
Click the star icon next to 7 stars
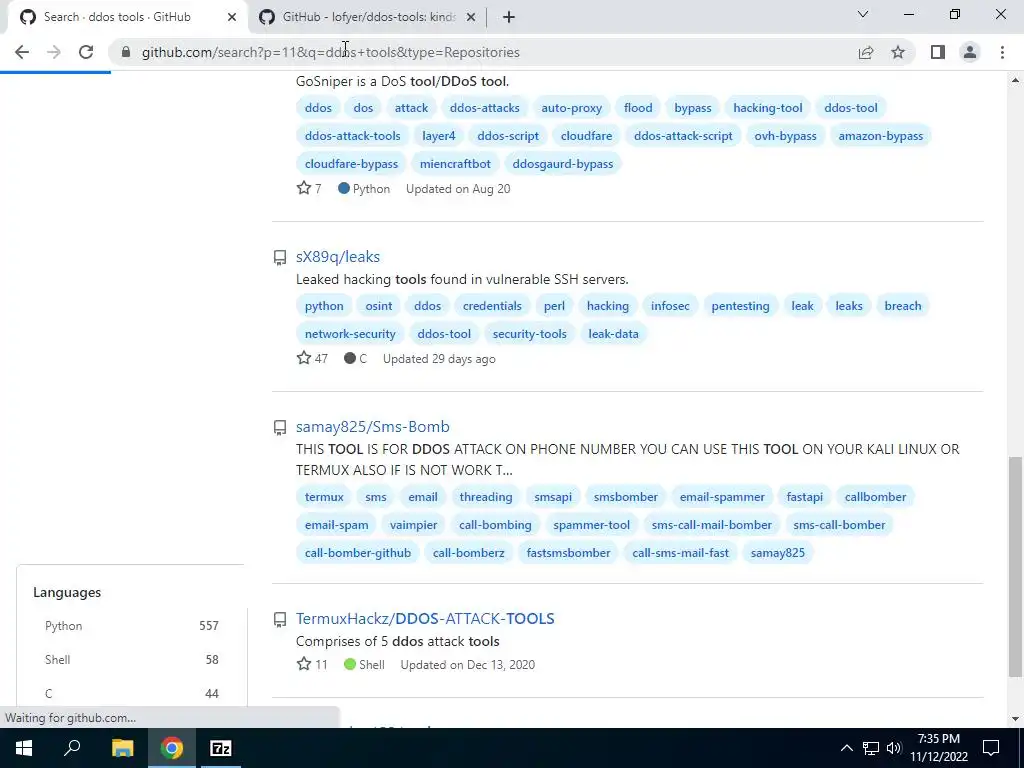[304, 188]
